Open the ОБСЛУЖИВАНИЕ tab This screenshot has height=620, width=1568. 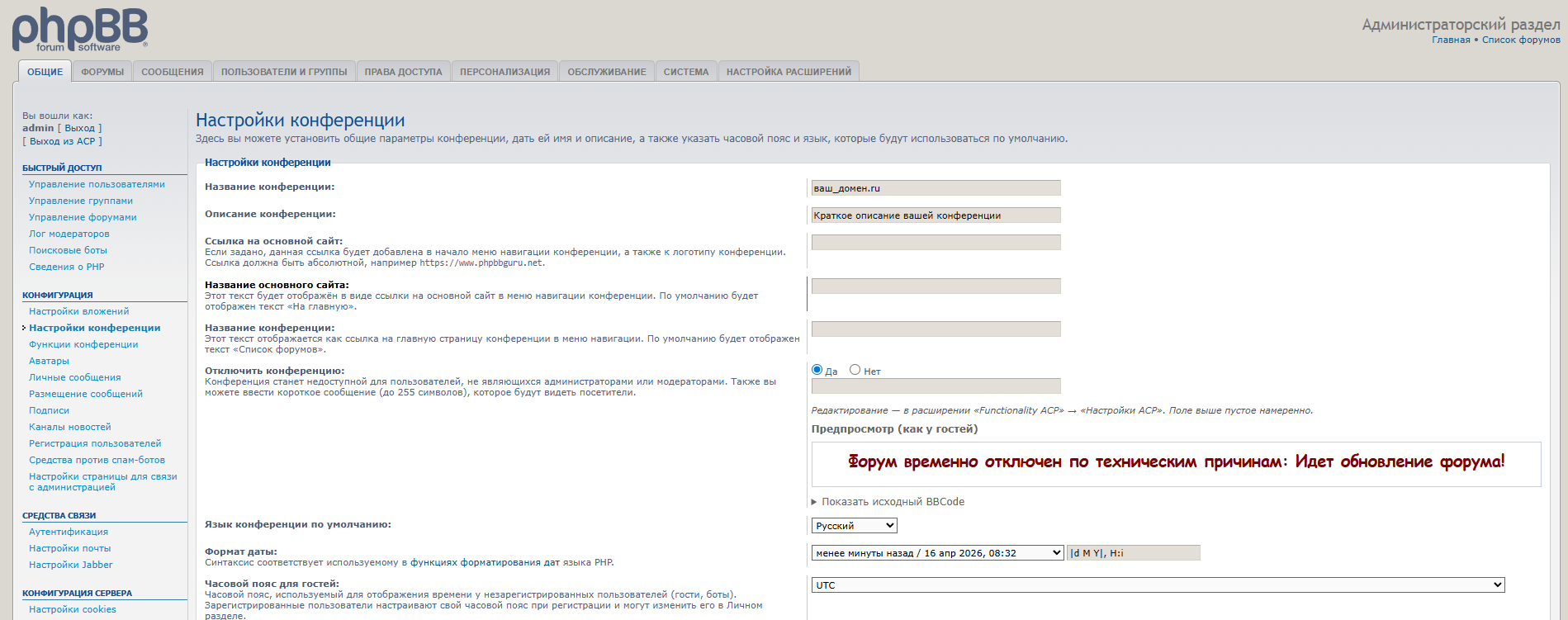pyautogui.click(x=606, y=72)
